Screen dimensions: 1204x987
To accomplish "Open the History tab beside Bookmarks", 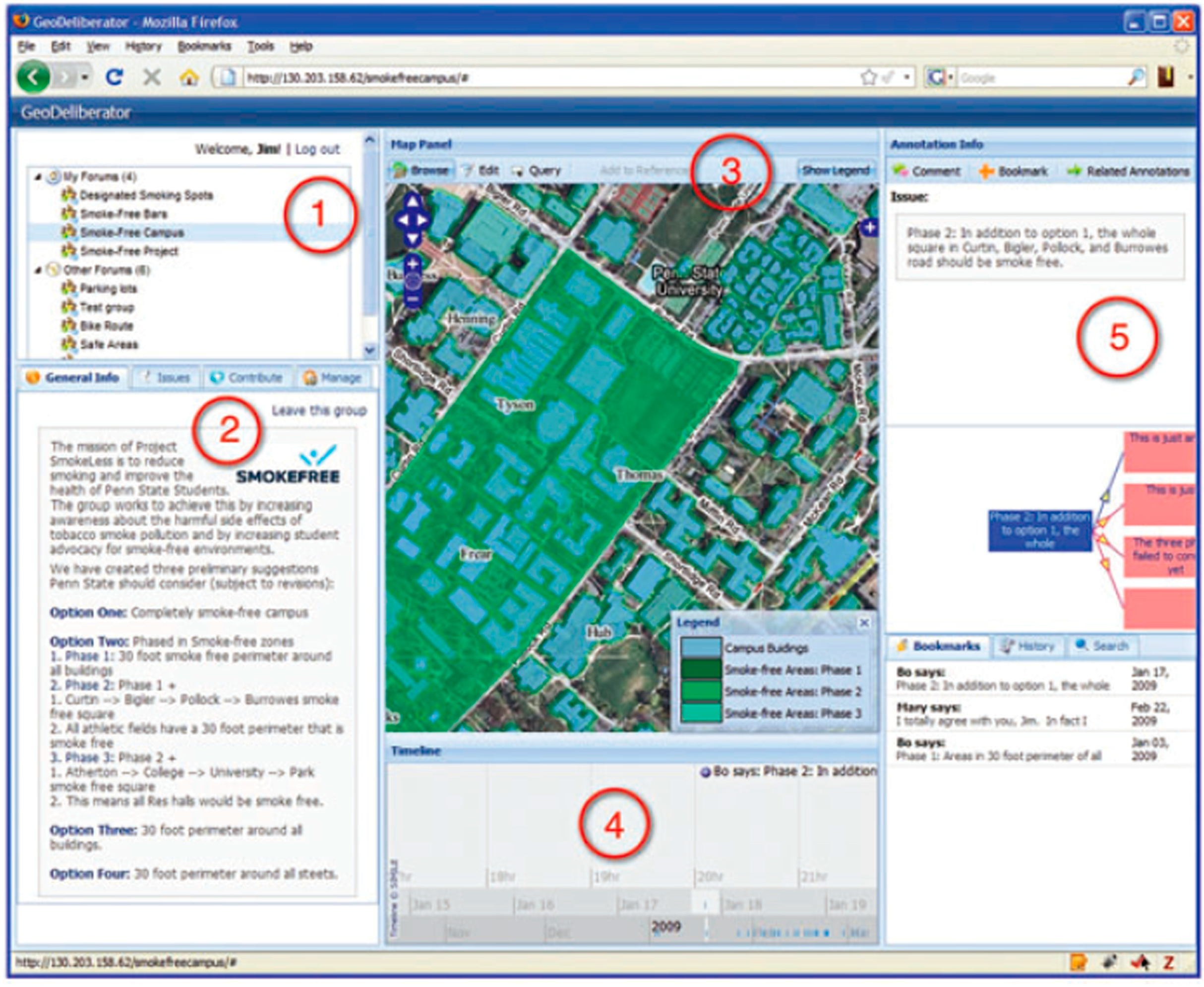I will click(x=1028, y=646).
